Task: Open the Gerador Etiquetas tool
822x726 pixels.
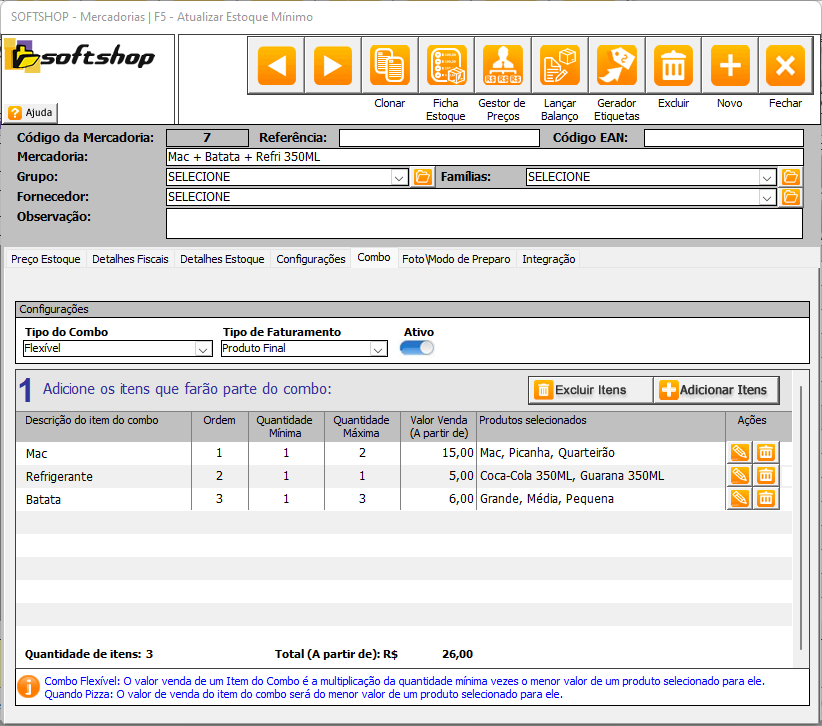Action: click(x=616, y=66)
